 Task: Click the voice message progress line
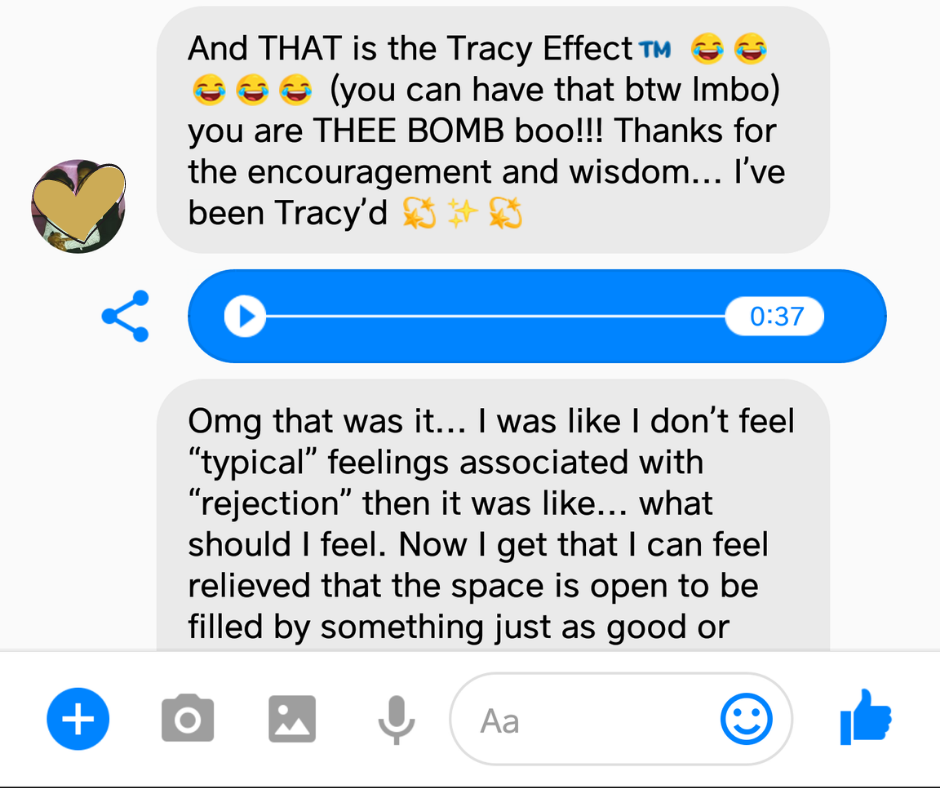pos(495,316)
